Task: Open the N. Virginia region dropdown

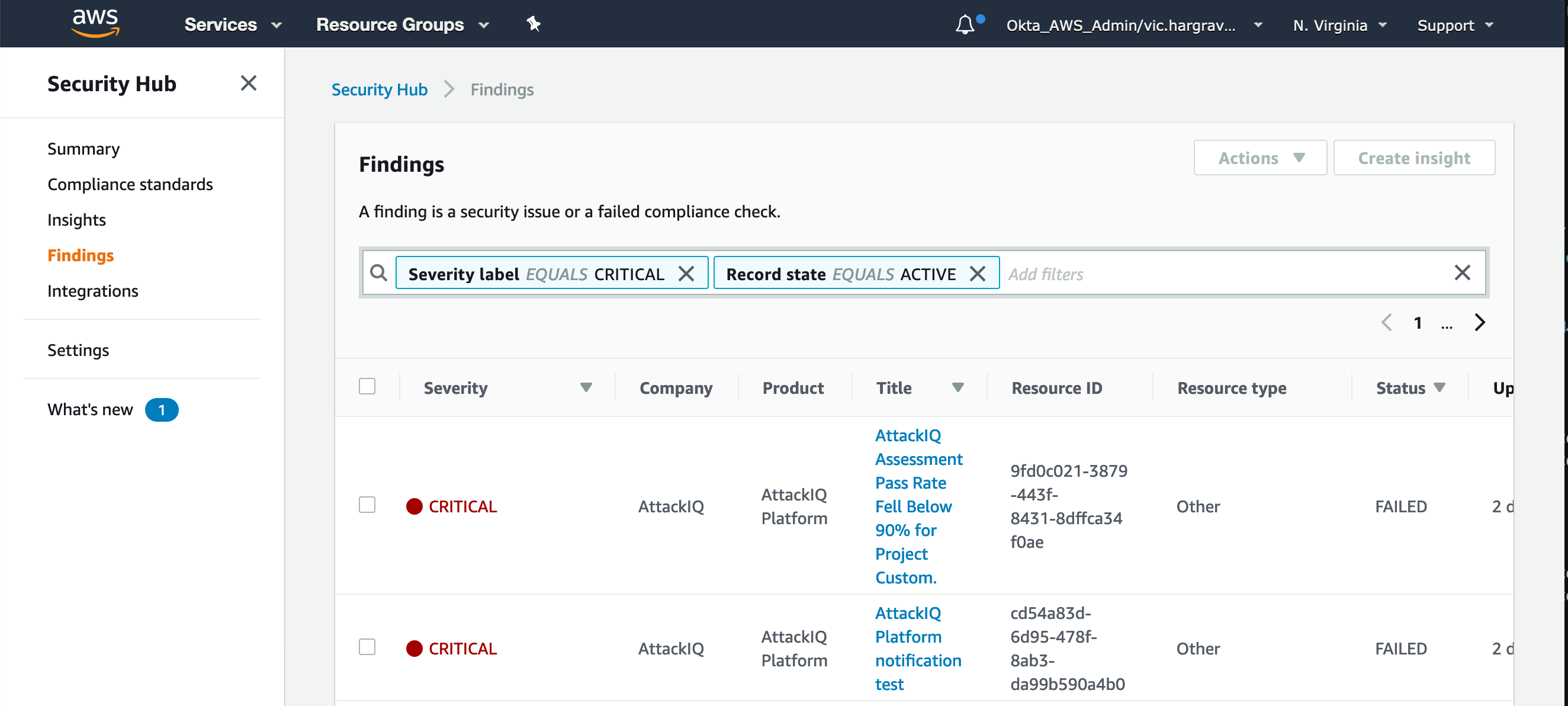Action: (1339, 25)
